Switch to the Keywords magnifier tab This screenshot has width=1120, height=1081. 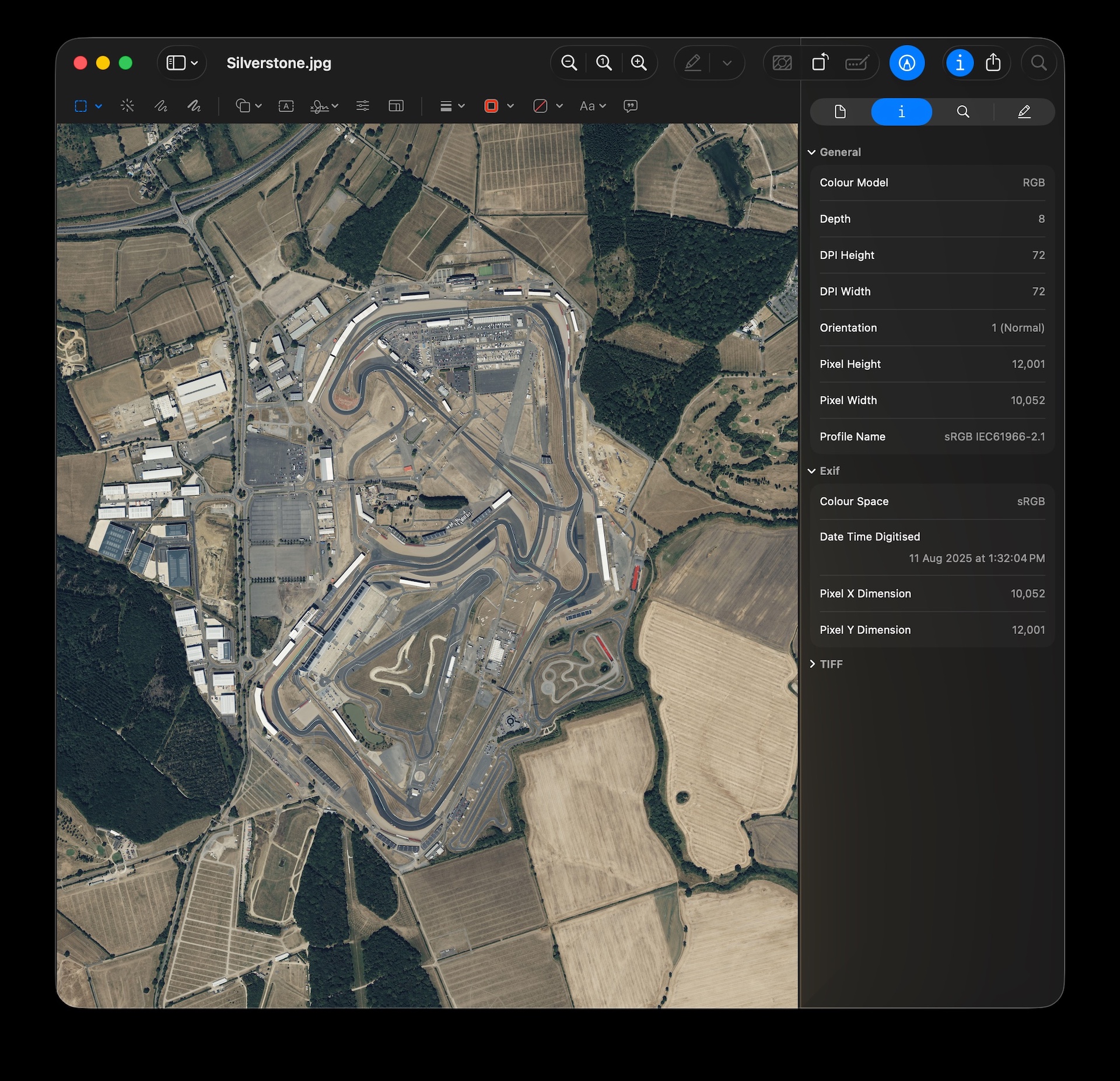[x=963, y=111]
